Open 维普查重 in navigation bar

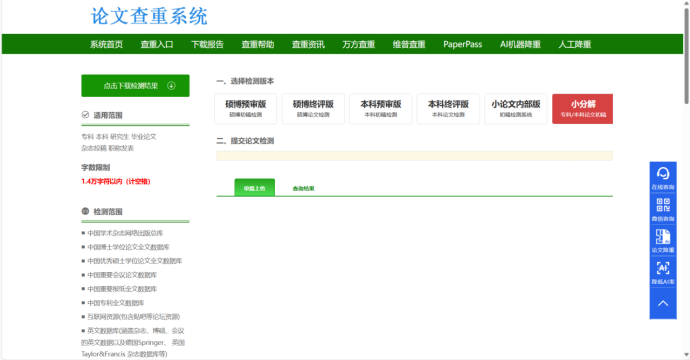tap(409, 44)
